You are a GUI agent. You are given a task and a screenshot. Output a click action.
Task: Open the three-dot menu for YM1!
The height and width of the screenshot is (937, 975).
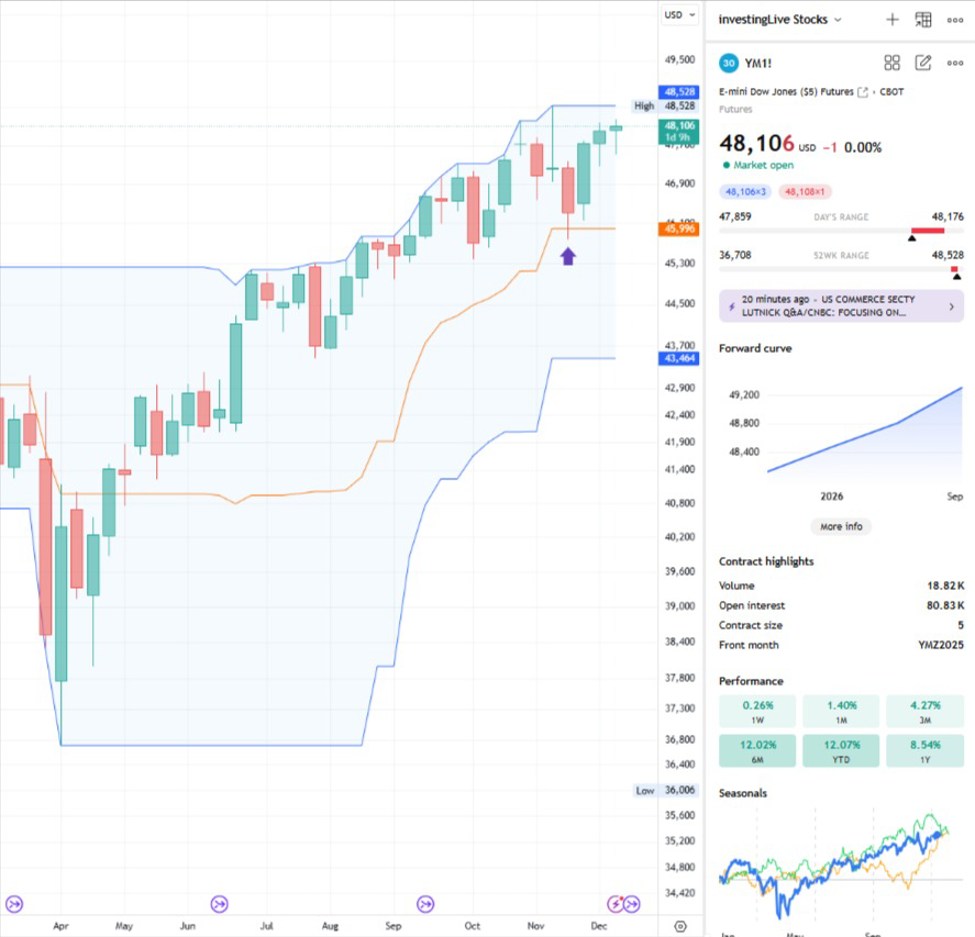coord(956,62)
